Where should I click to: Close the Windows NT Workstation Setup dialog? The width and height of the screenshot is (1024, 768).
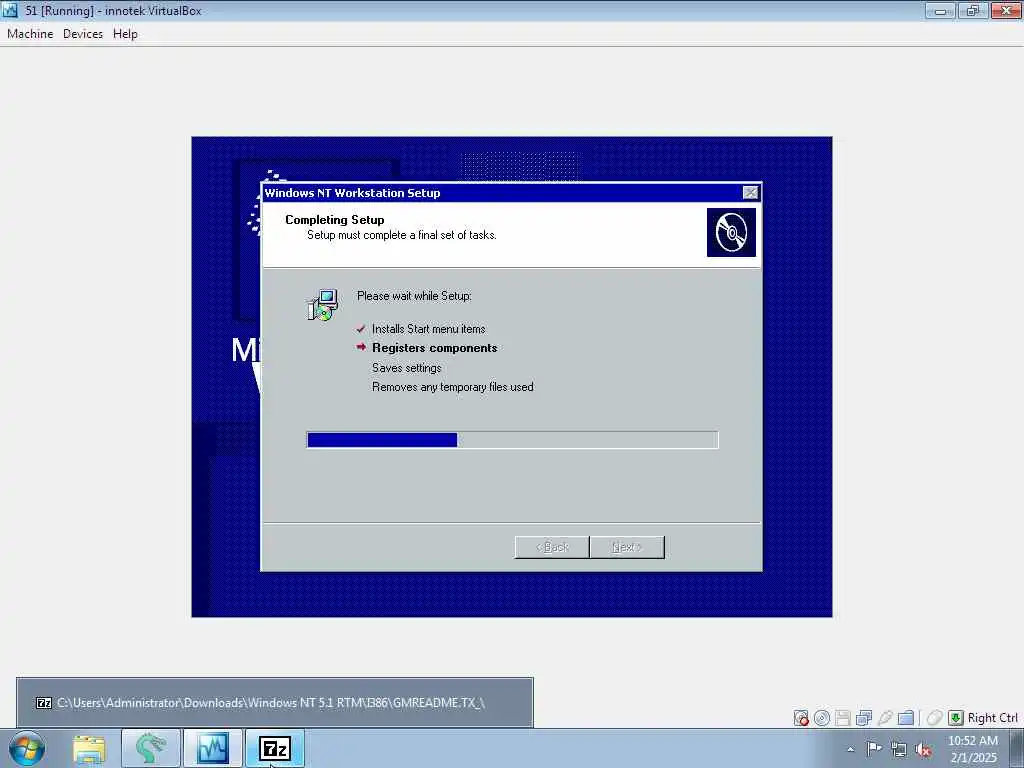click(x=750, y=193)
